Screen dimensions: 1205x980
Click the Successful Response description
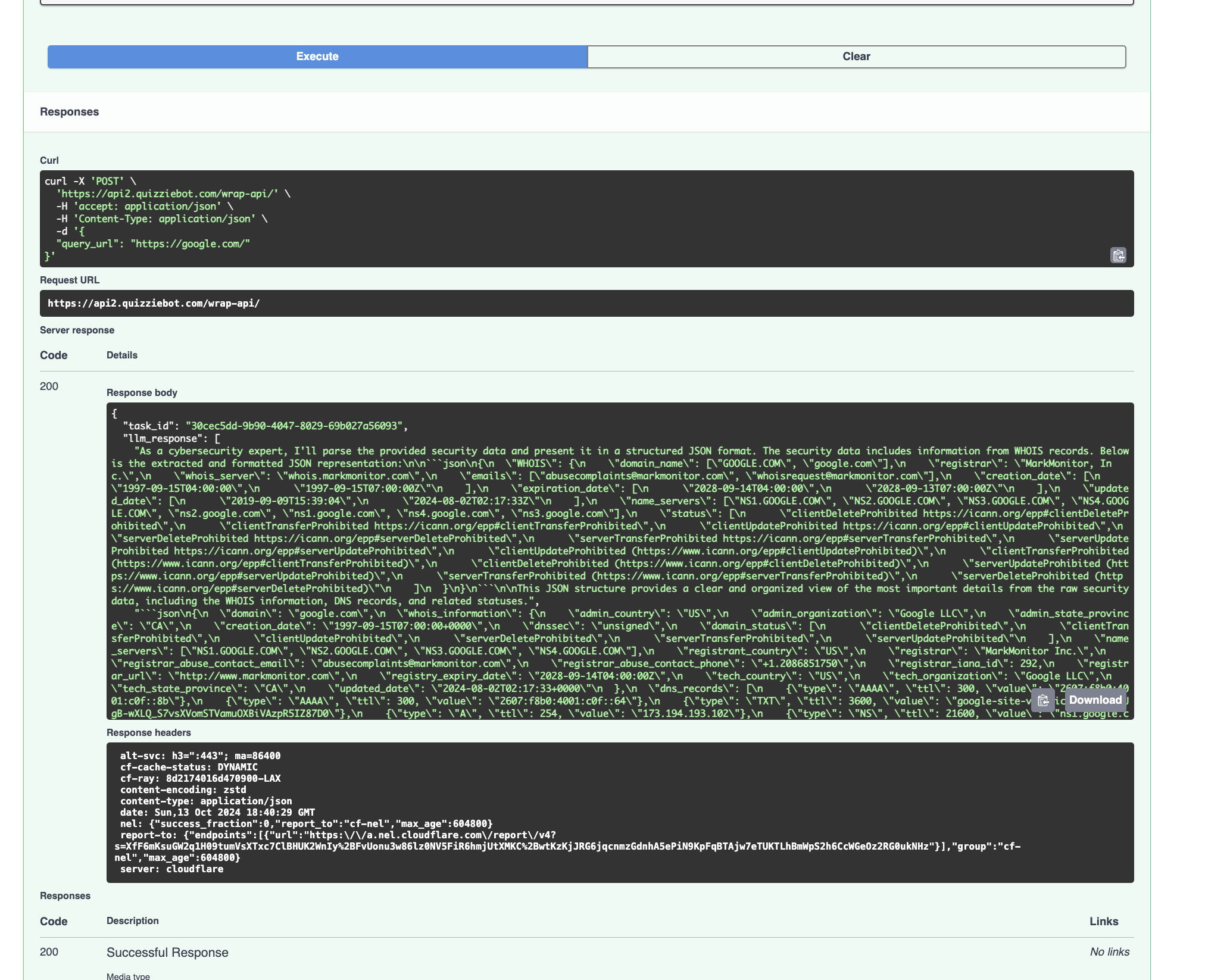pyautogui.click(x=167, y=953)
